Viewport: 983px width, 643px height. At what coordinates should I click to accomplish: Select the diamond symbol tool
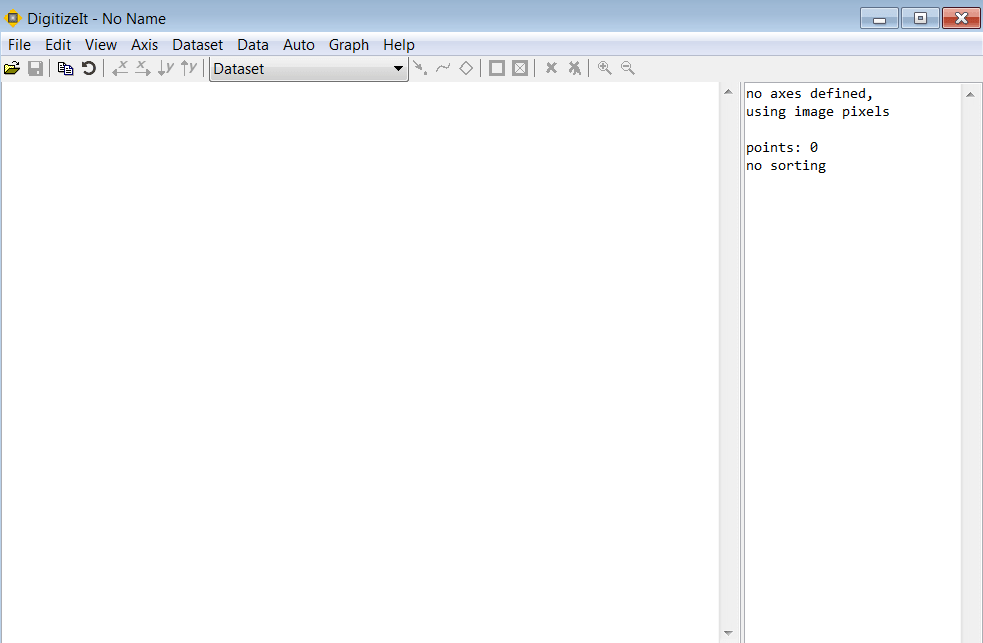point(466,68)
